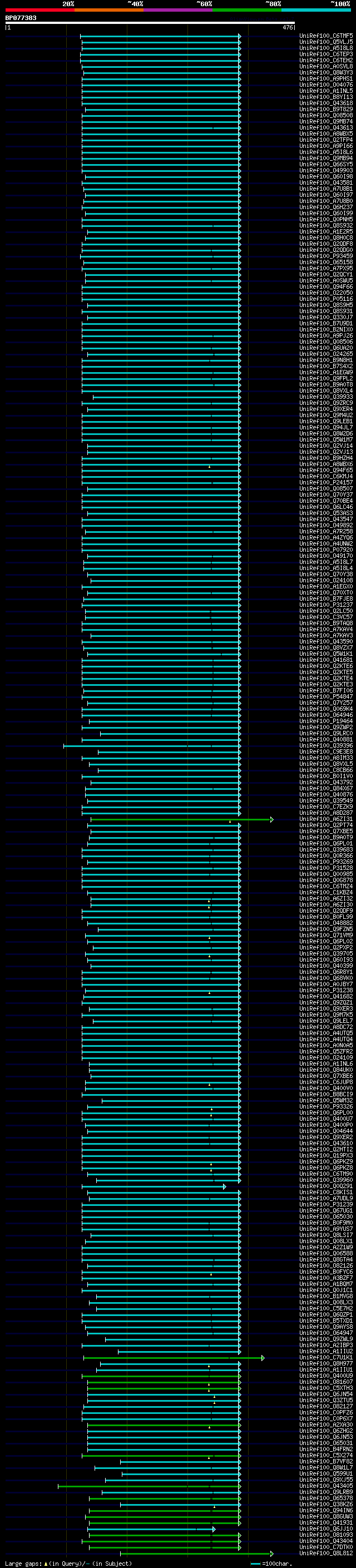The image size is (356, 1568).
Task: Select hit label UniRef100_P07920
Action: tap(326, 550)
